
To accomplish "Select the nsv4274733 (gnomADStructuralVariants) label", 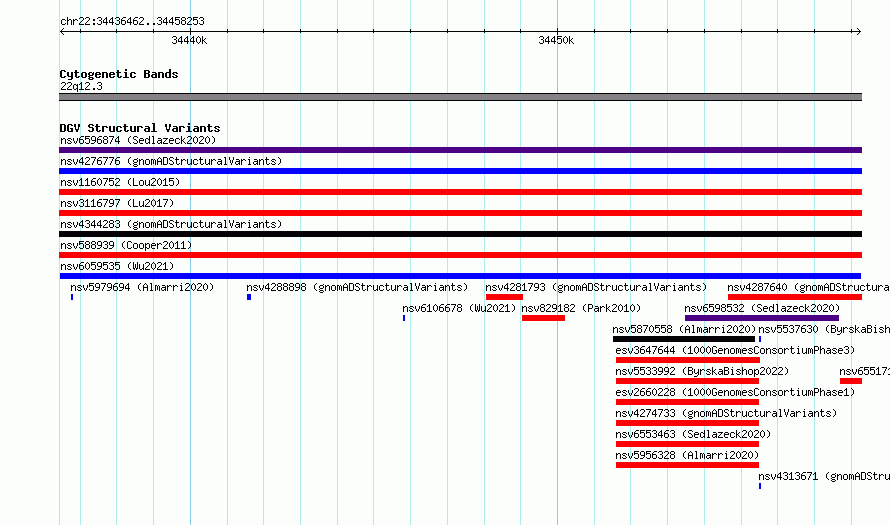I will 726,413.
